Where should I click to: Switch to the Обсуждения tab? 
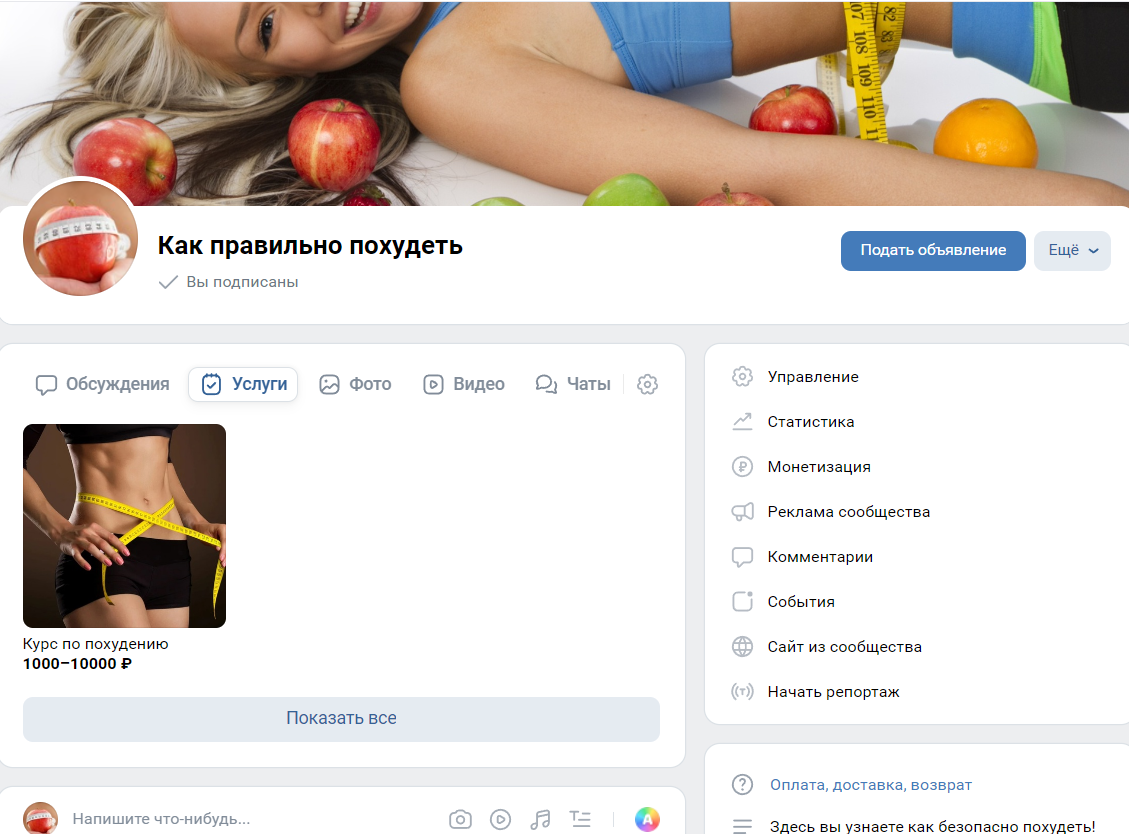click(x=103, y=384)
